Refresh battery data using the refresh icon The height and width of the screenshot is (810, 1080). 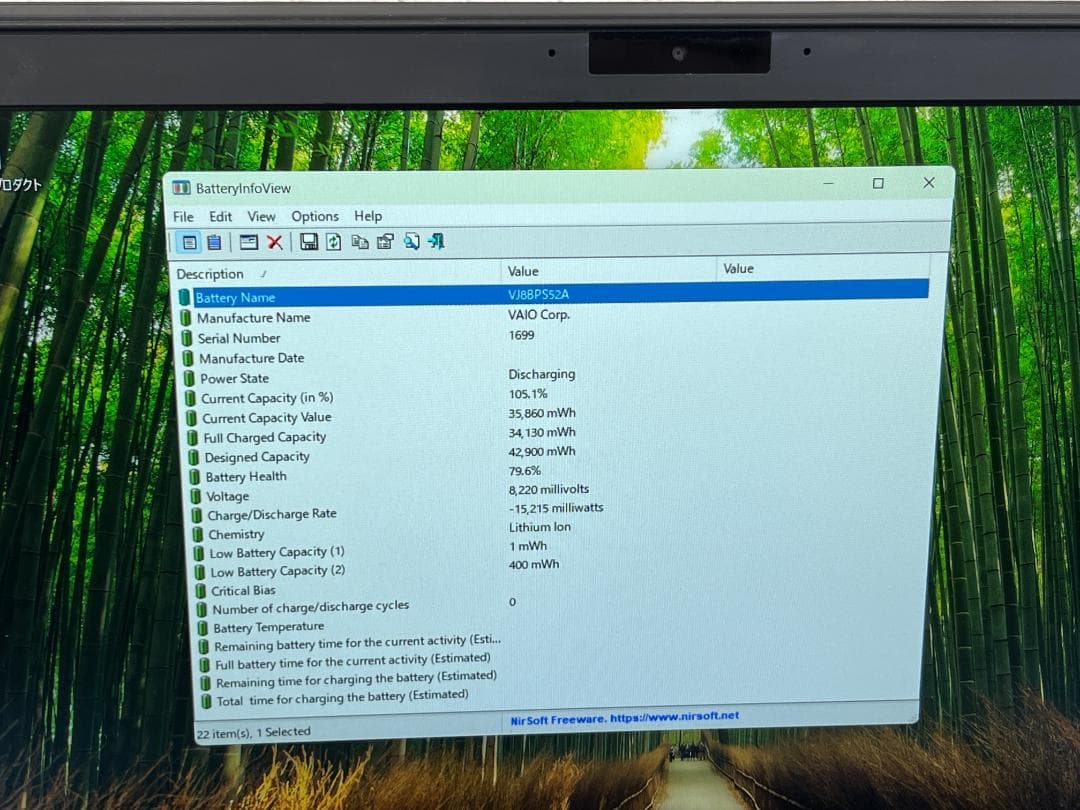click(333, 241)
